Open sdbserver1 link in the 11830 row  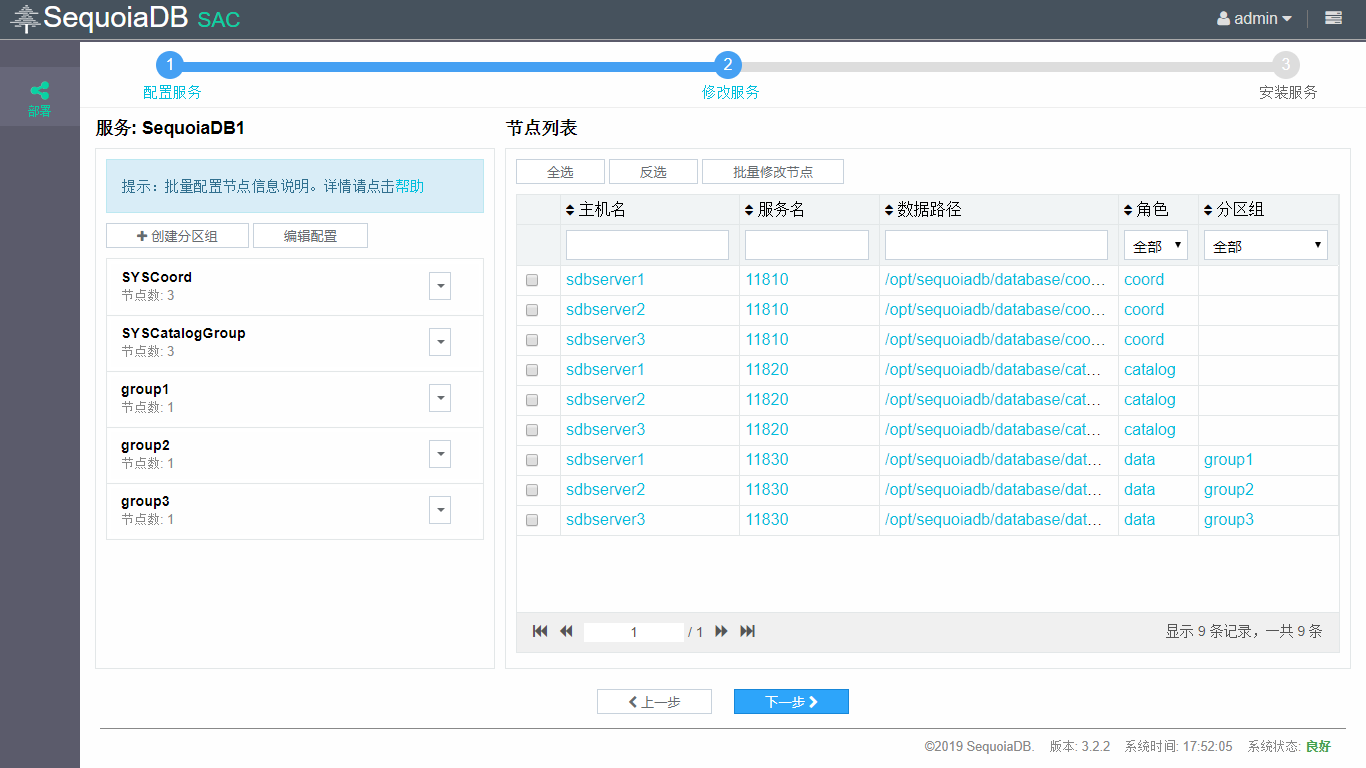tap(605, 460)
